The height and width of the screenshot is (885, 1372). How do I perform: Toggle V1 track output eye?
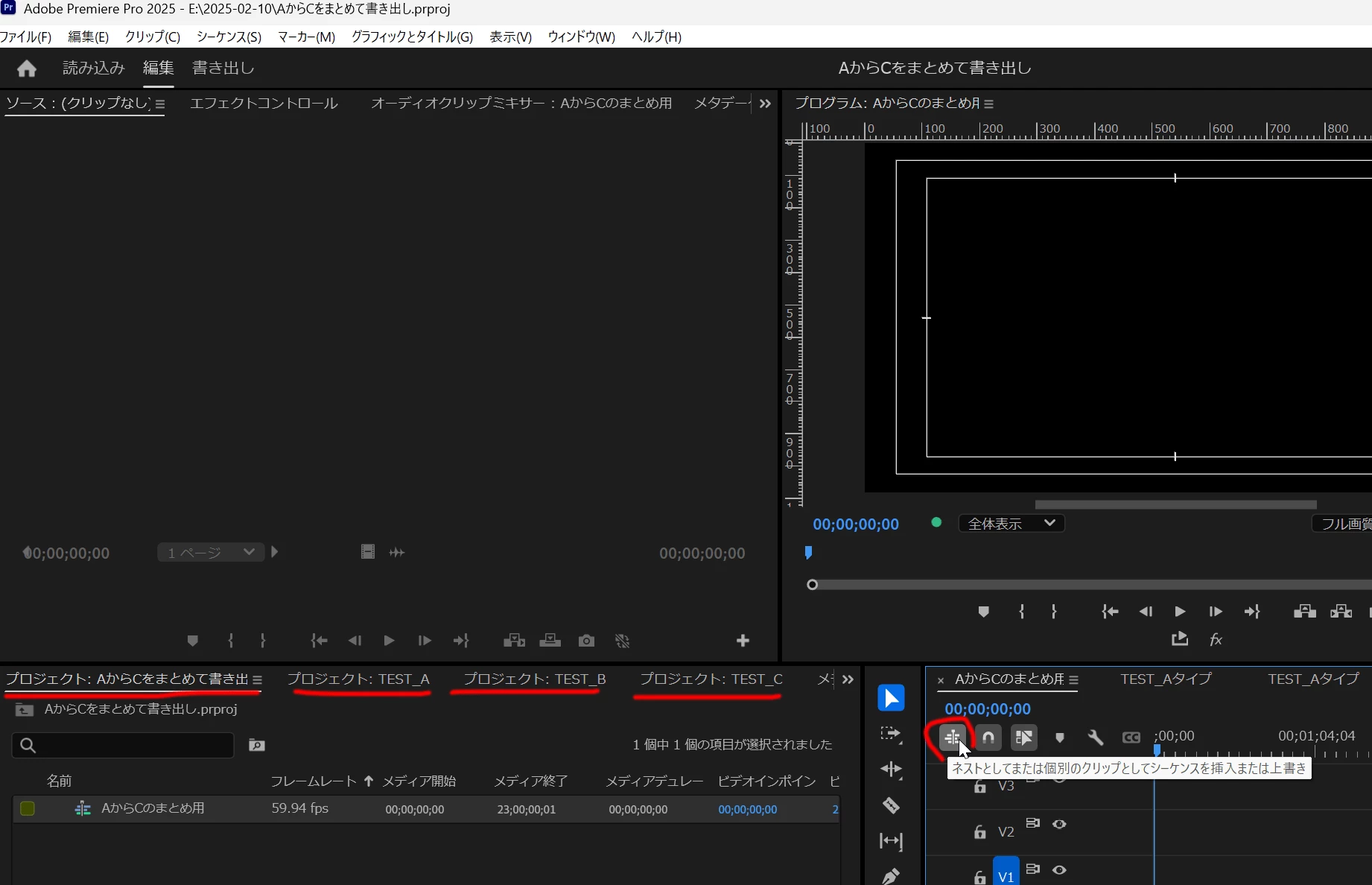[1059, 869]
